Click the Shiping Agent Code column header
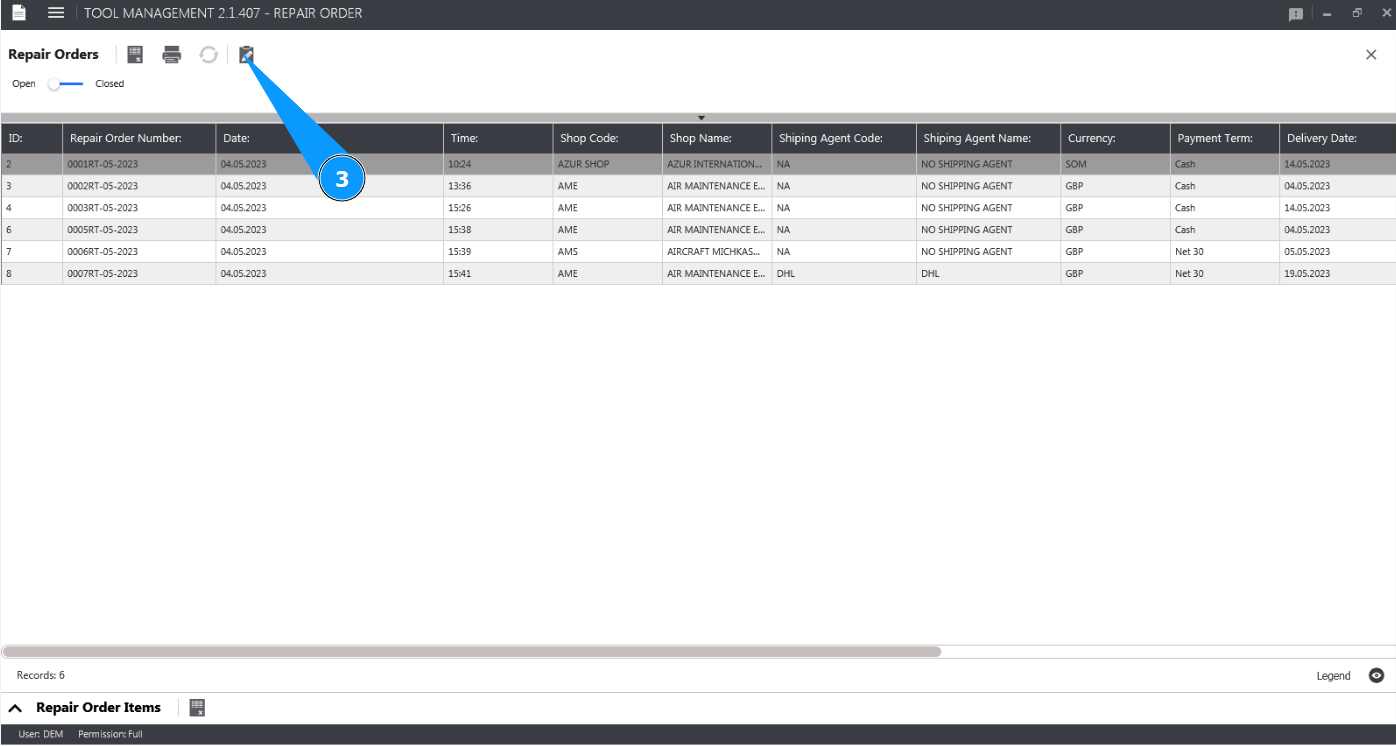The width and height of the screenshot is (1396, 746). [844, 138]
